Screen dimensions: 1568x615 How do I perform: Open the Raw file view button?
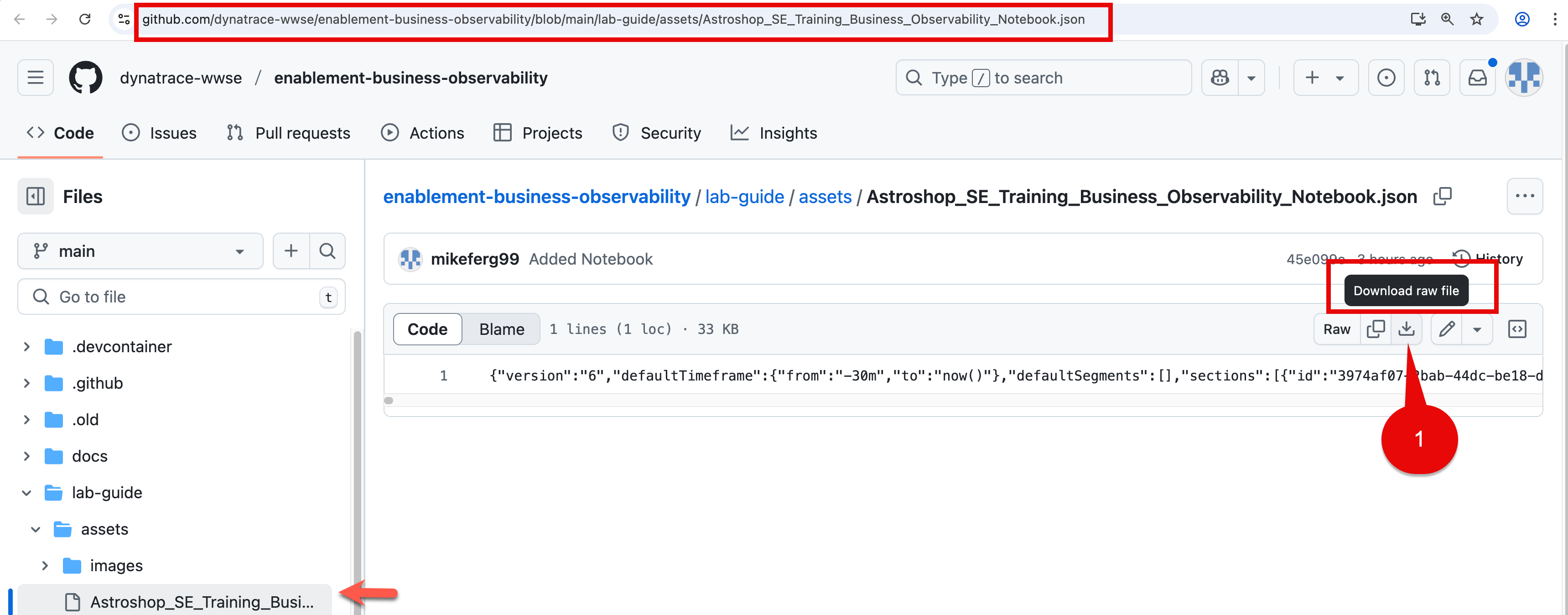coord(1337,329)
